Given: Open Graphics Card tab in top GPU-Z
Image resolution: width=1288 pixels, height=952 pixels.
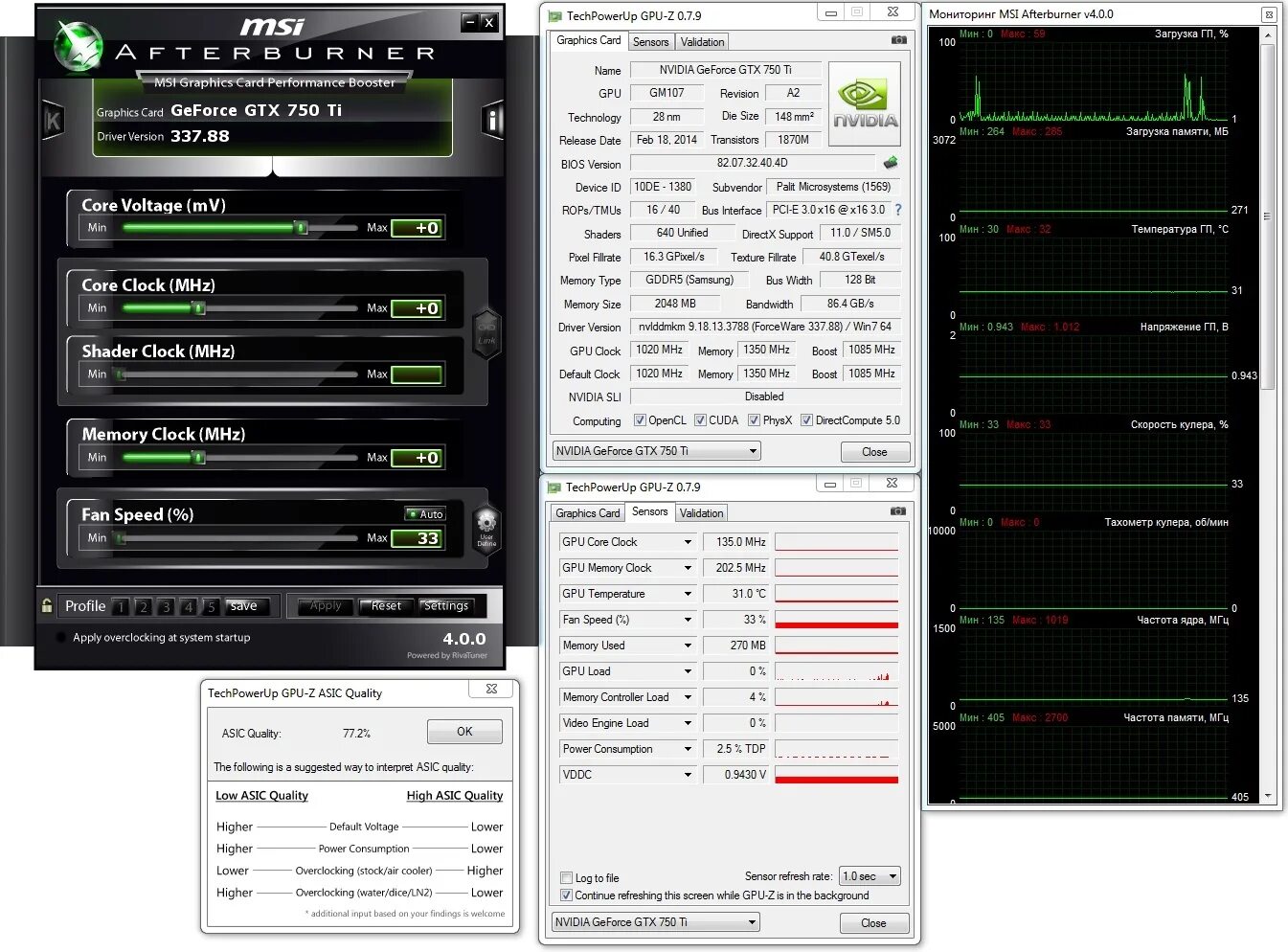Looking at the screenshot, I should tap(589, 40).
